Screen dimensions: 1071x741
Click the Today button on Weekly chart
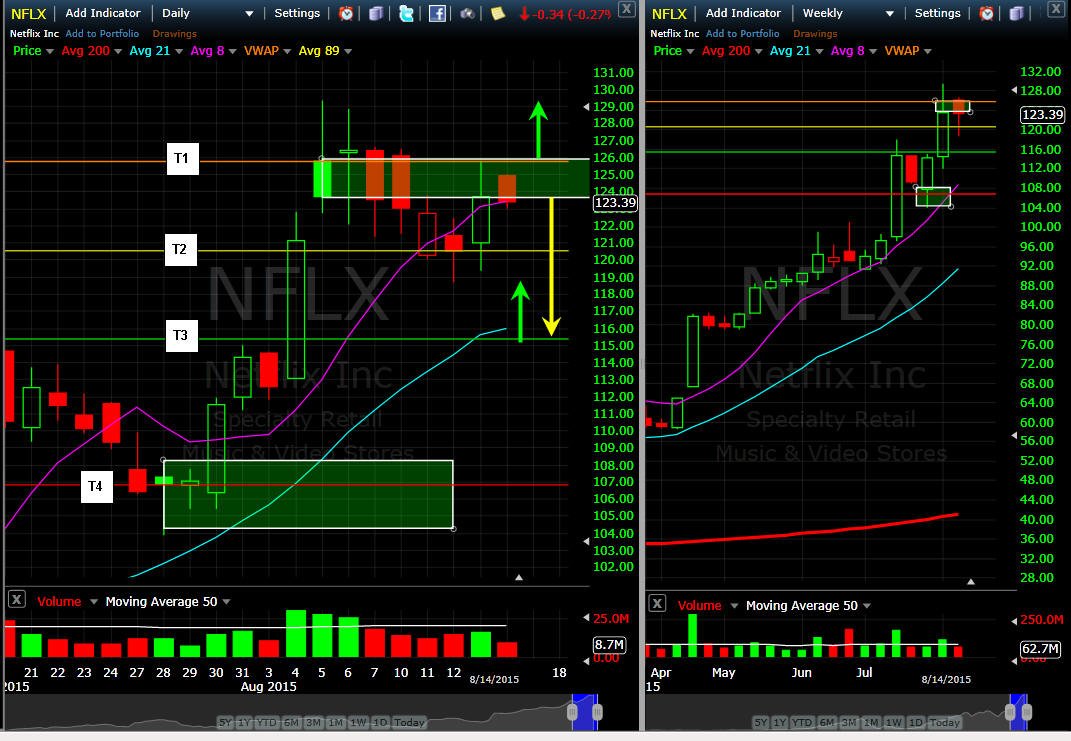(x=945, y=723)
